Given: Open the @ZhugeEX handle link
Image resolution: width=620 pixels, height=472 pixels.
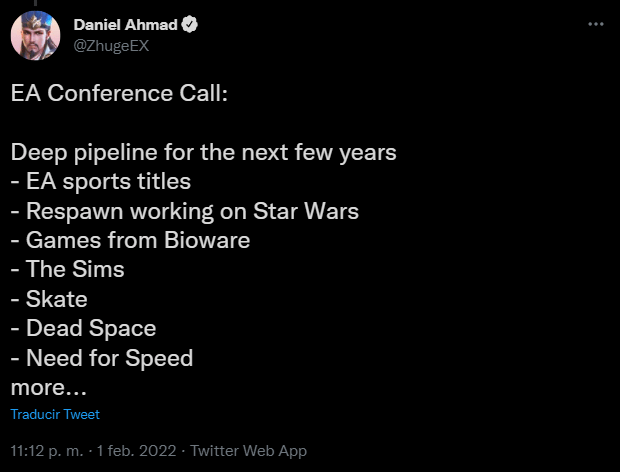Looking at the screenshot, I should pos(112,46).
